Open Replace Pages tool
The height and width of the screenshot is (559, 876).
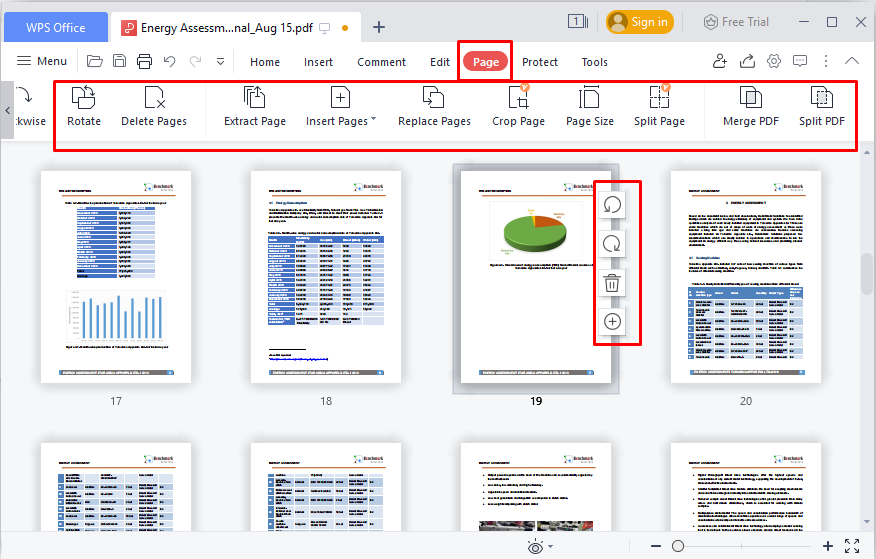[x=434, y=107]
